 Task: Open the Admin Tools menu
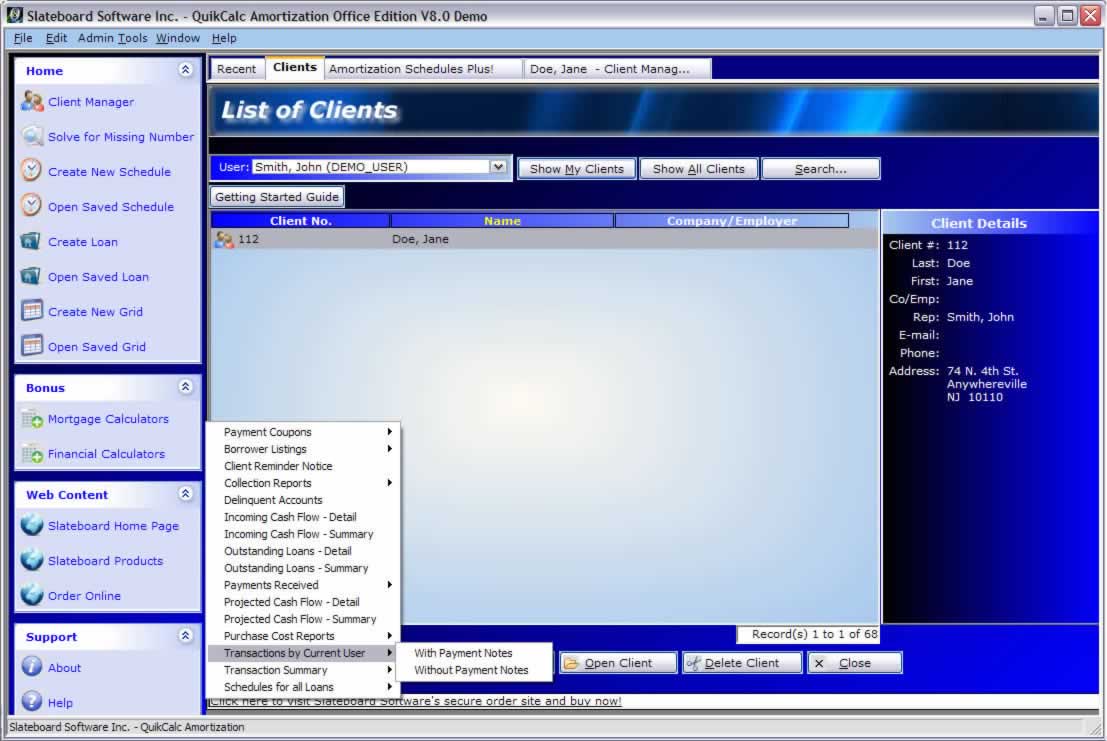tap(112, 38)
